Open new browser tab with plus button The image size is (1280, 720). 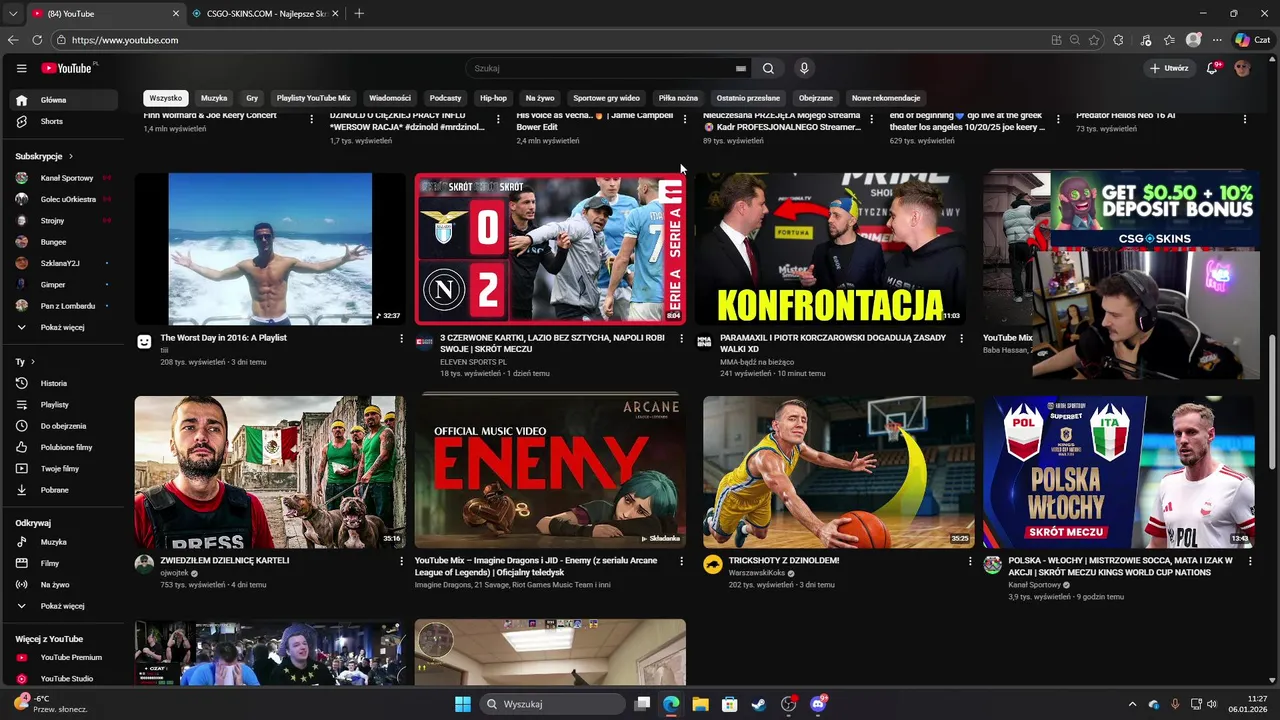pos(359,13)
